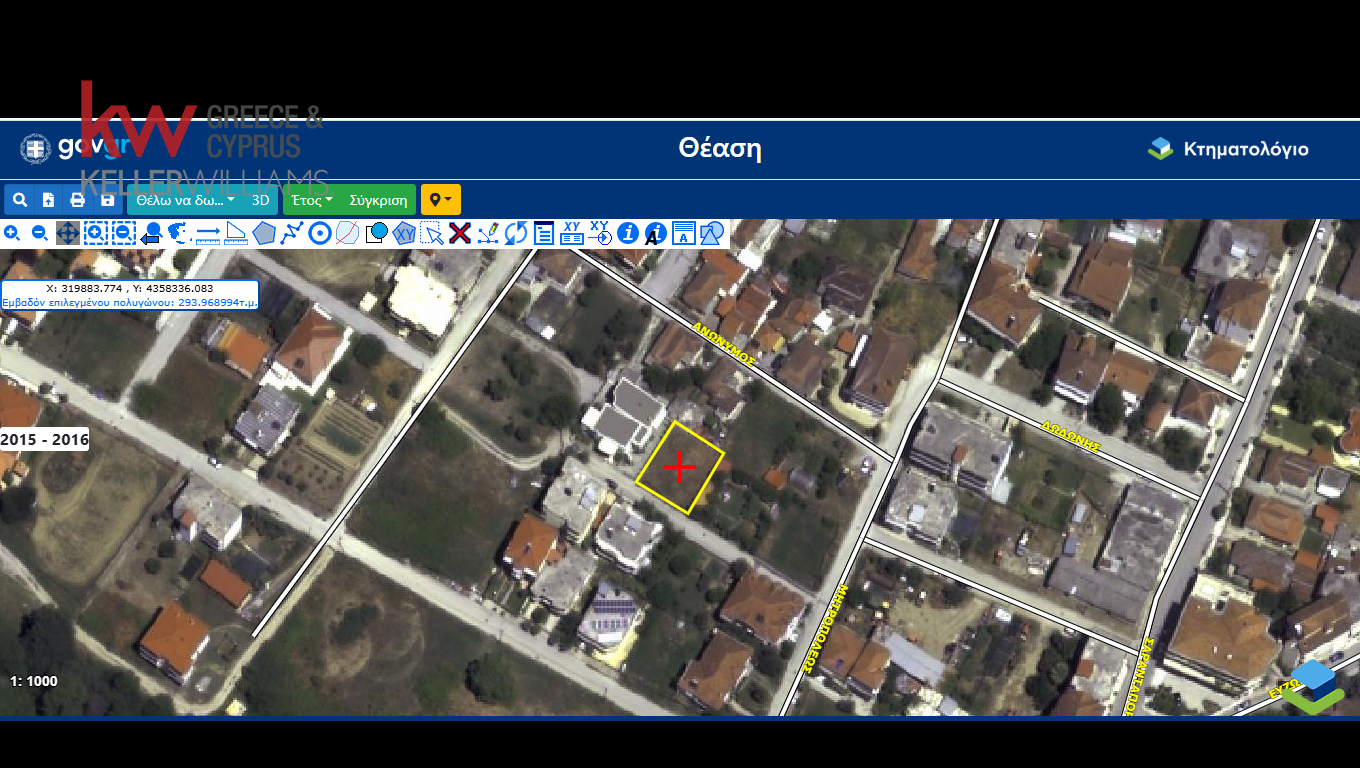Open the 'Θέλω να δω...' dropdown

185,200
